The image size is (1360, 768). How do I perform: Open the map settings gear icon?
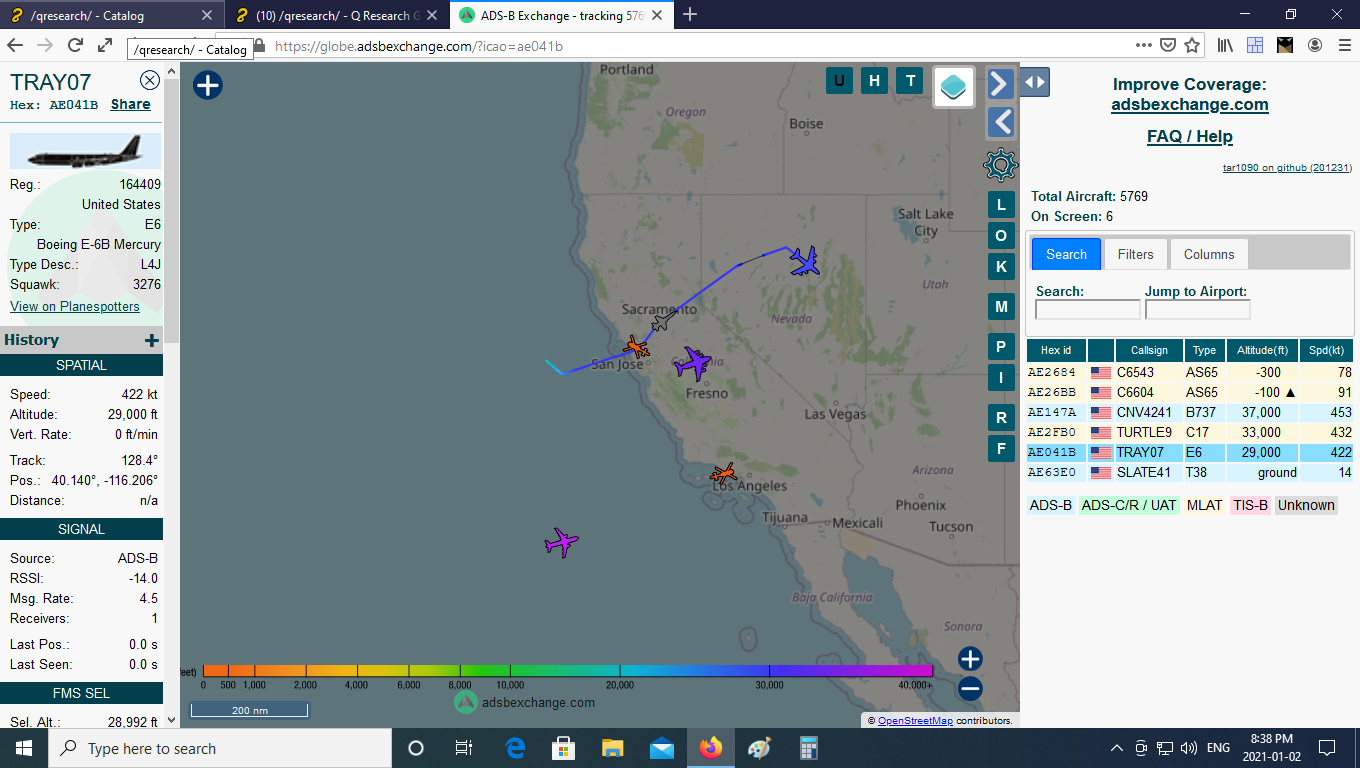pos(1000,164)
